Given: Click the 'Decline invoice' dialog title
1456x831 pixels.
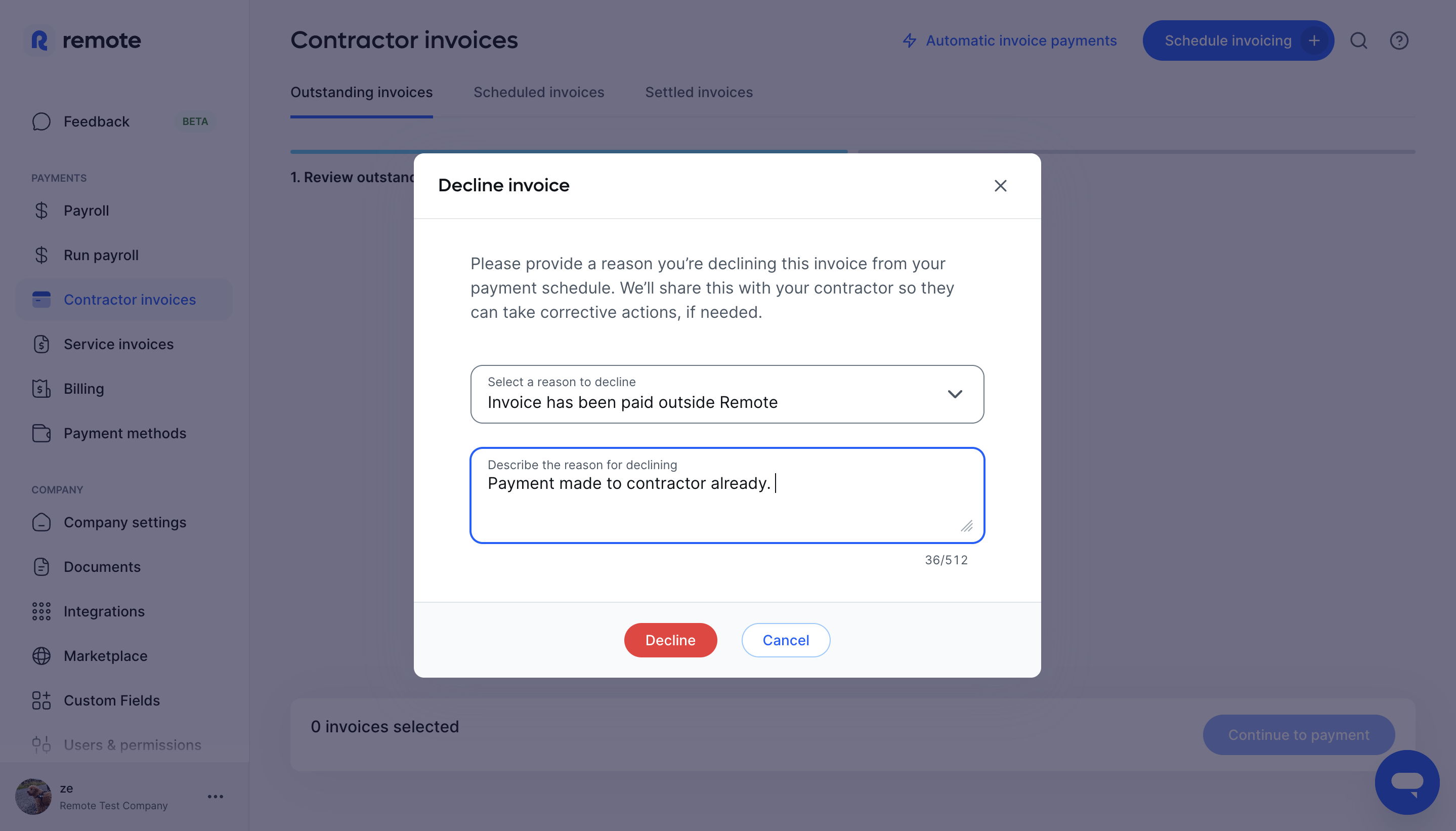Looking at the screenshot, I should [503, 186].
